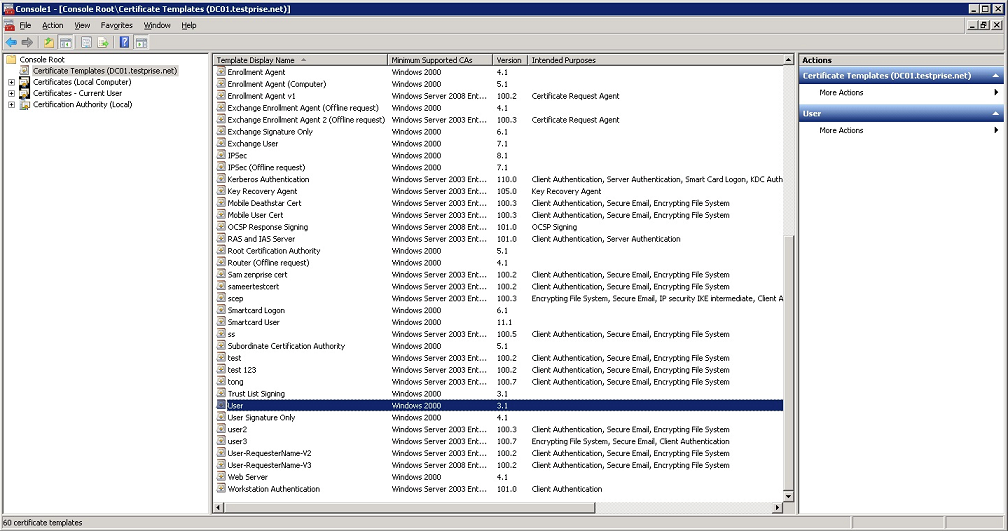Expand the Certificates (Local Computer) node
The height and width of the screenshot is (531, 1008).
[11, 83]
